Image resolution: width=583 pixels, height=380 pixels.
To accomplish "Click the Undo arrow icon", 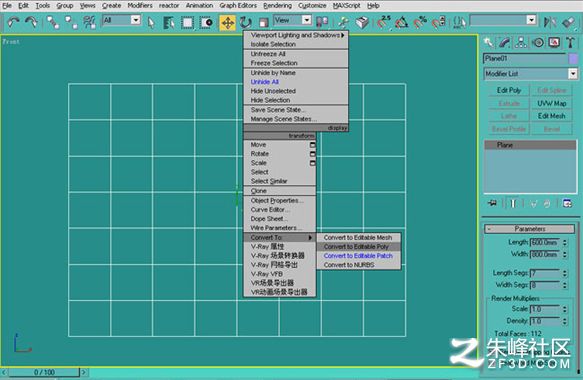I will pos(13,22).
